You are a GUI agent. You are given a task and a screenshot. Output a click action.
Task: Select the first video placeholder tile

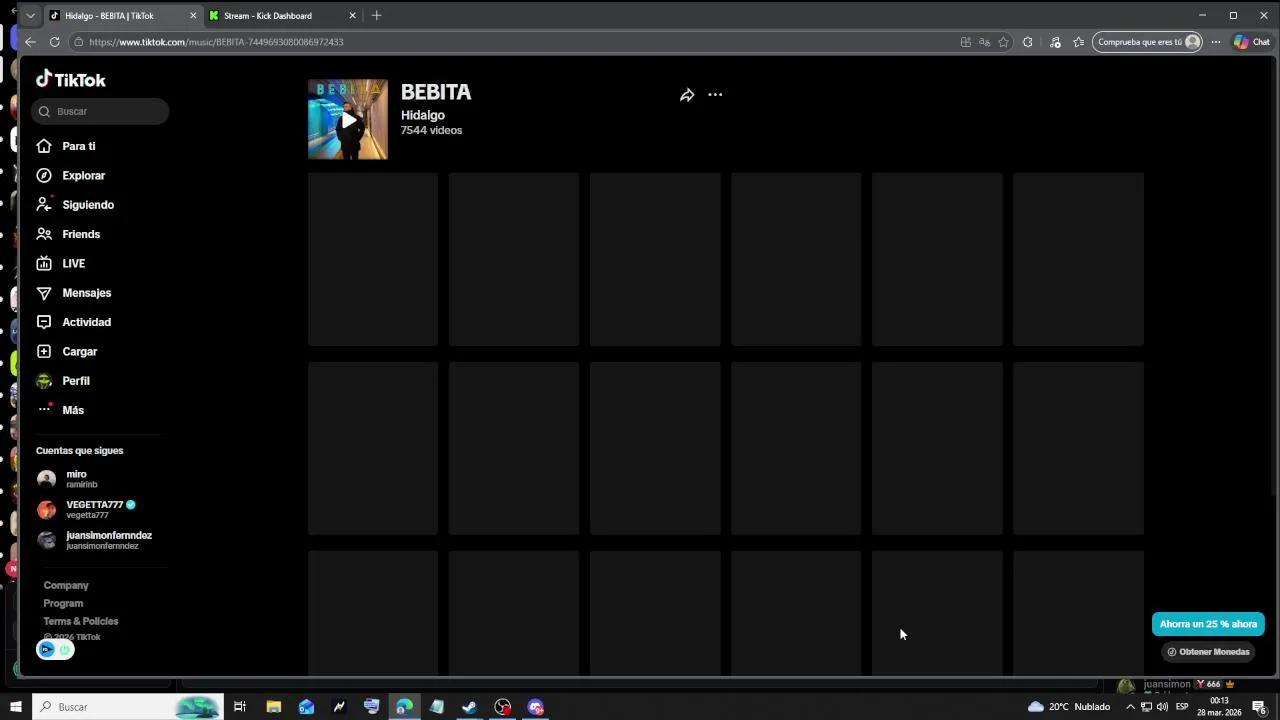click(x=373, y=260)
